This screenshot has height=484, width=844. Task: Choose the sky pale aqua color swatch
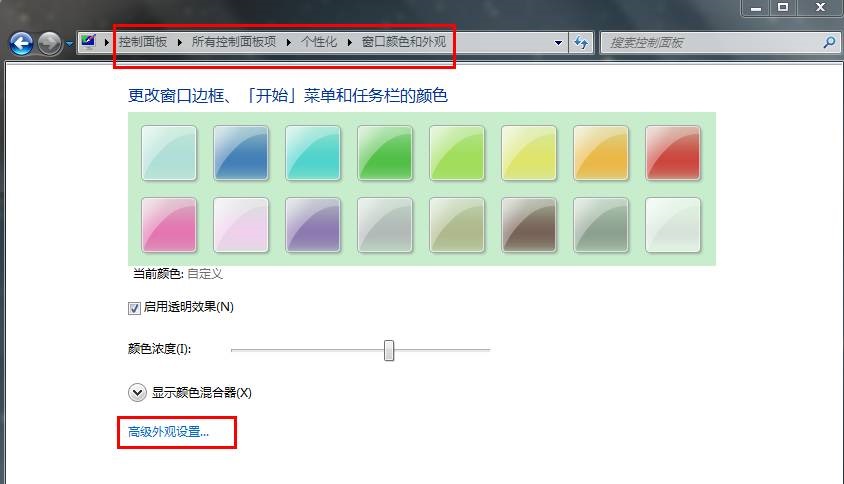coord(169,153)
